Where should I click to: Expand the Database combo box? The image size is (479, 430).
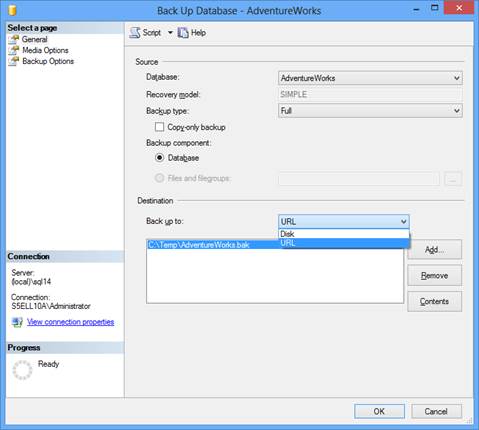click(370, 78)
